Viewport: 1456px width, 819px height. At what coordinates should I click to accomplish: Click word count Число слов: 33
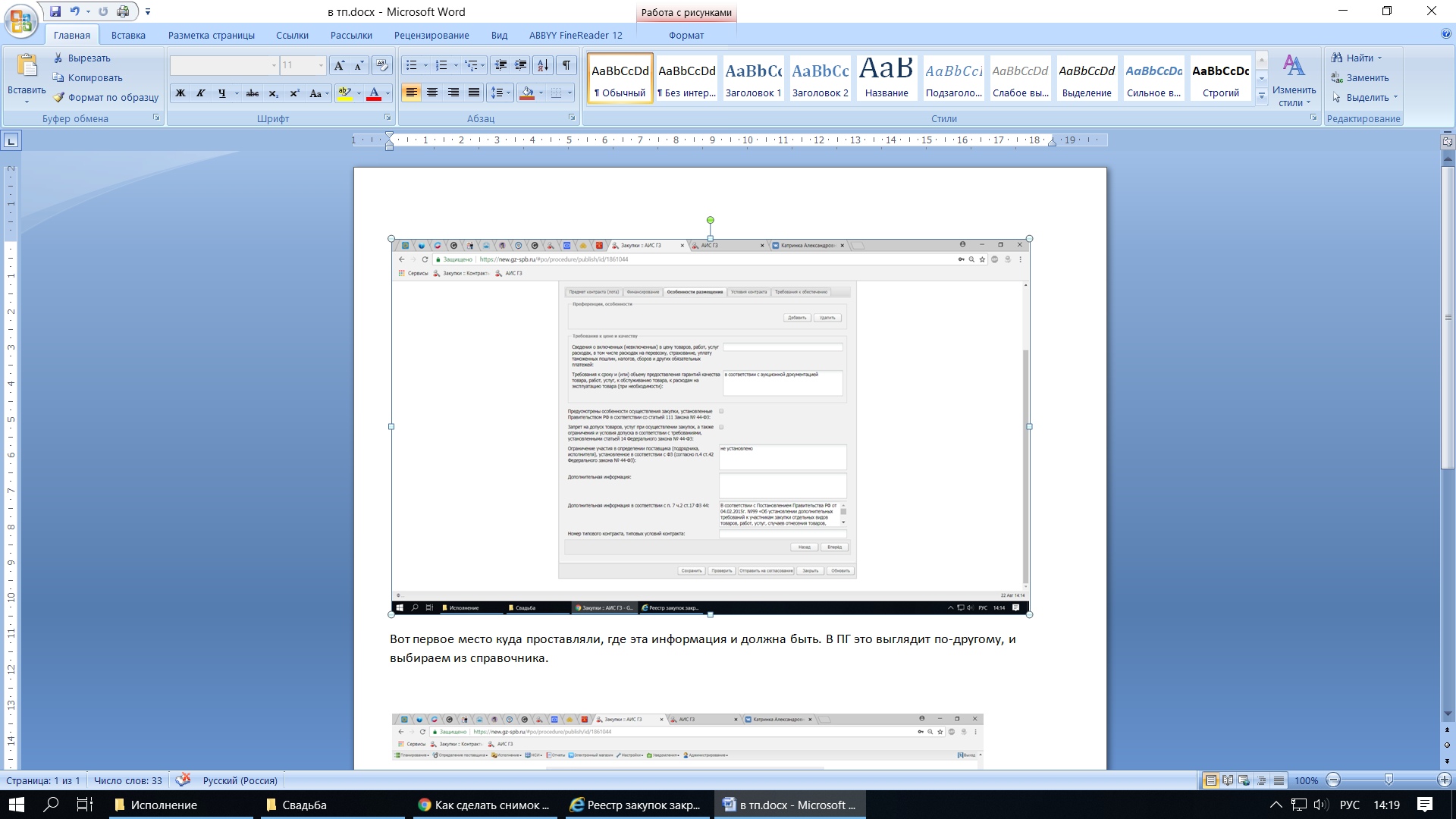127,780
